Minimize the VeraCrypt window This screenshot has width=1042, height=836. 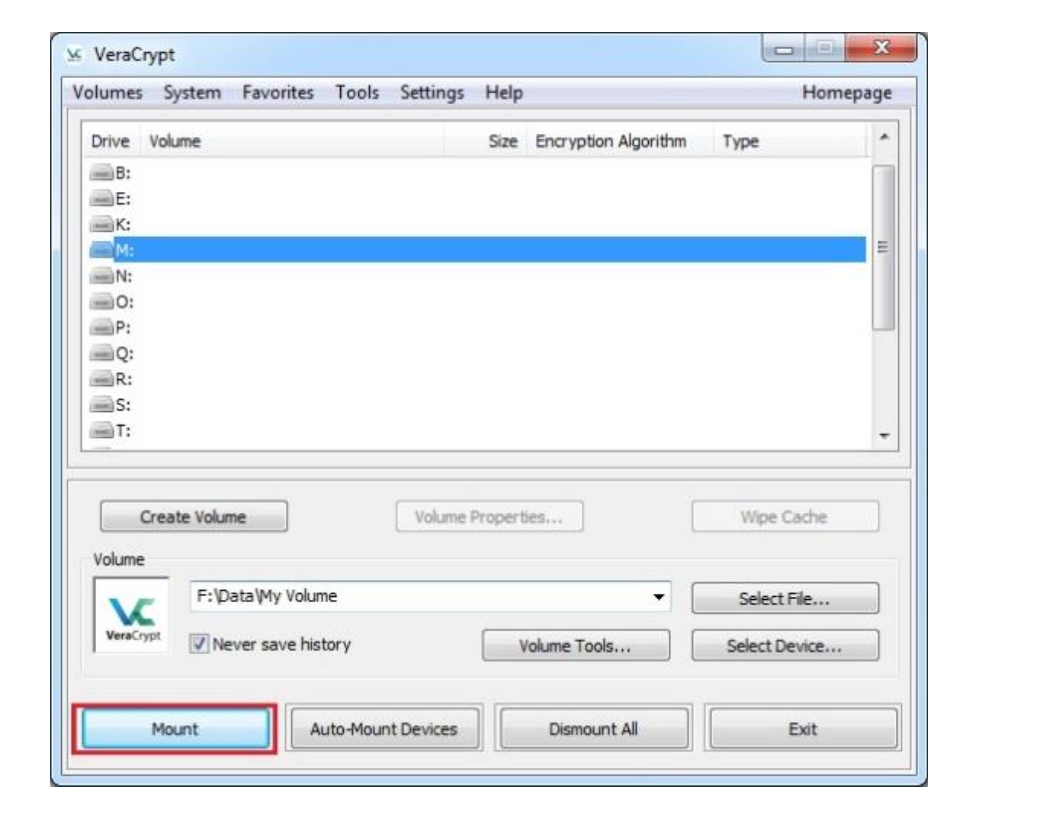click(x=784, y=49)
